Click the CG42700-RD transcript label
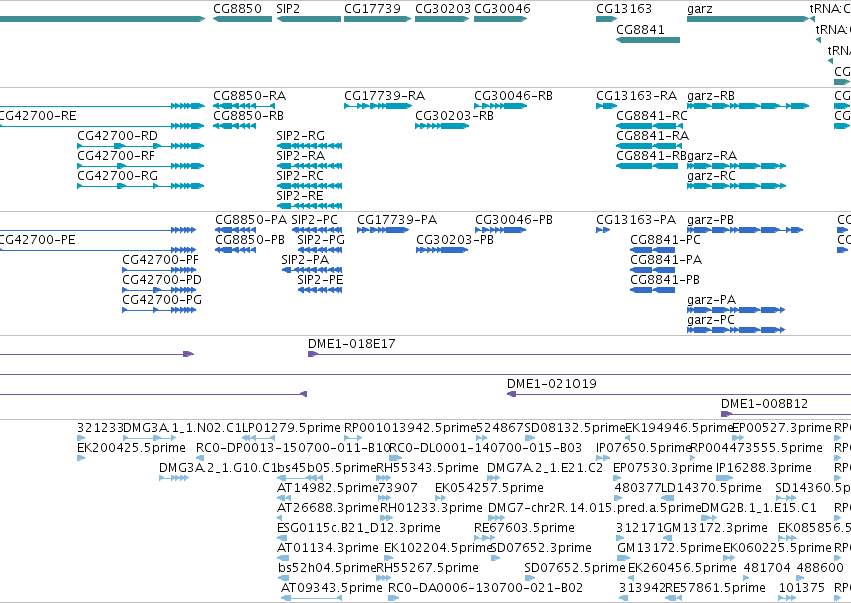This screenshot has height=603, width=851. pos(117,136)
